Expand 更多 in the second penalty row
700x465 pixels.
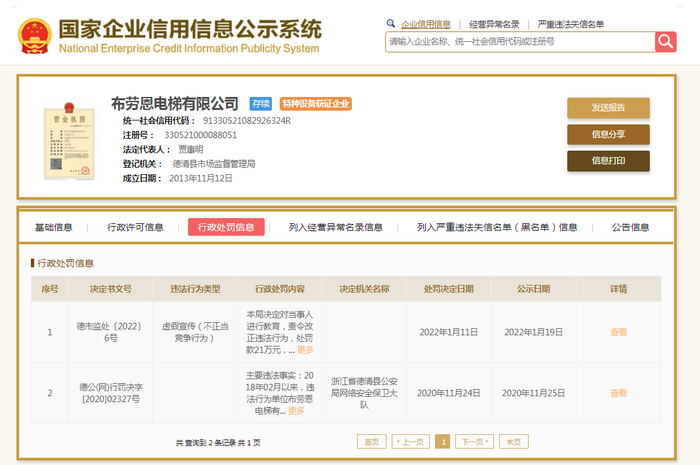[296, 410]
